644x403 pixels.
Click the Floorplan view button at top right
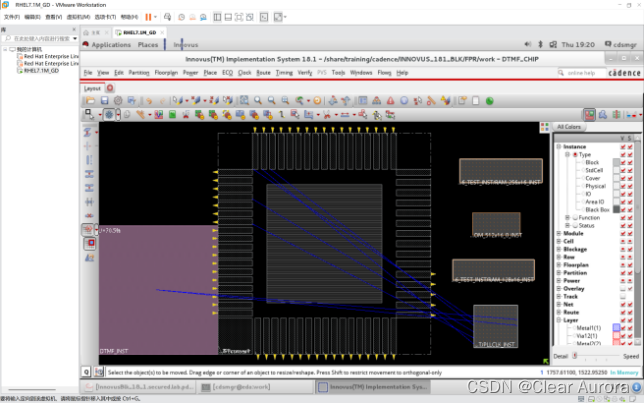[589, 115]
